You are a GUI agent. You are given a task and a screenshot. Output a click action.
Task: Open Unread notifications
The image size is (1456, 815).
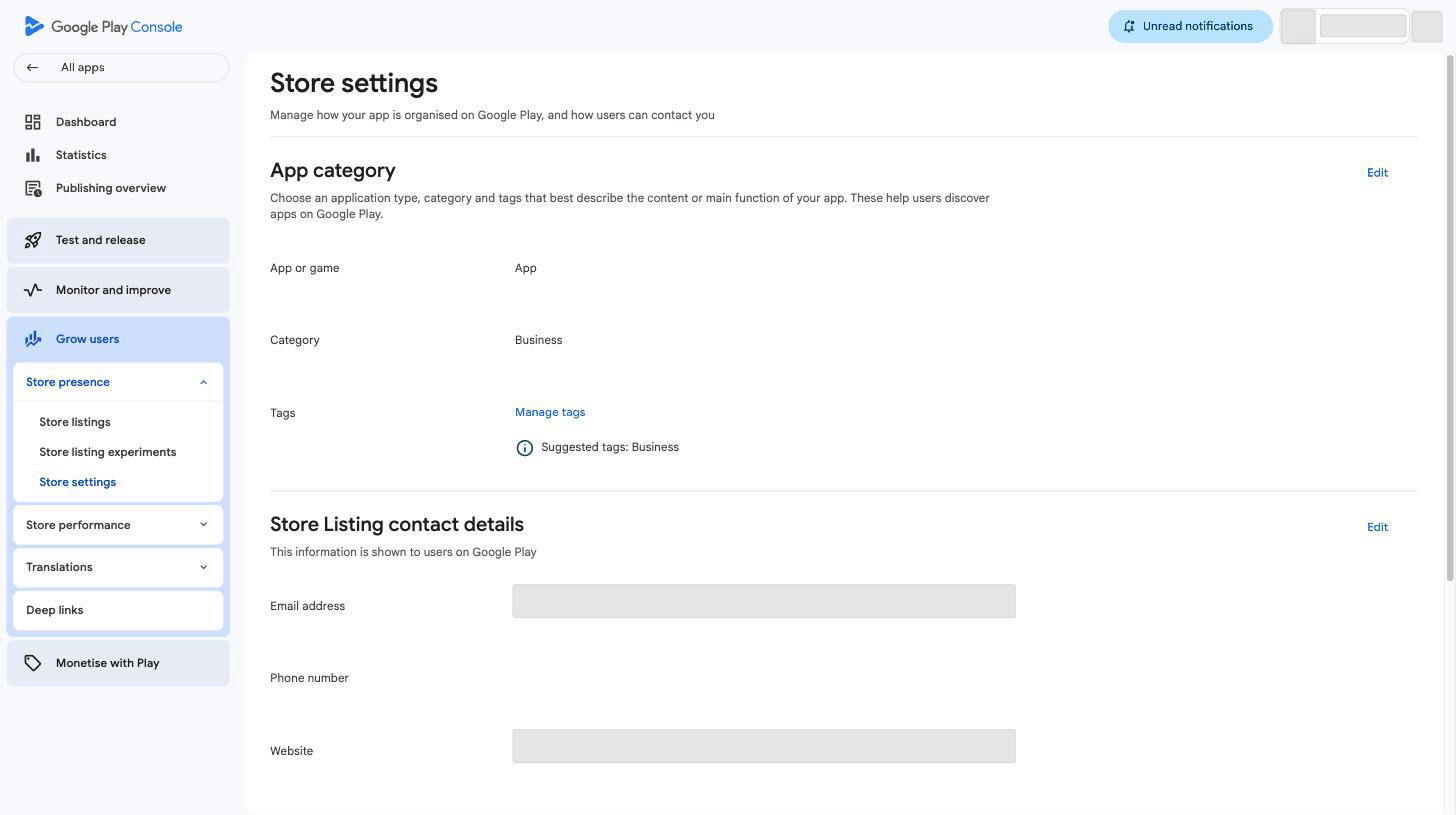[1190, 27]
